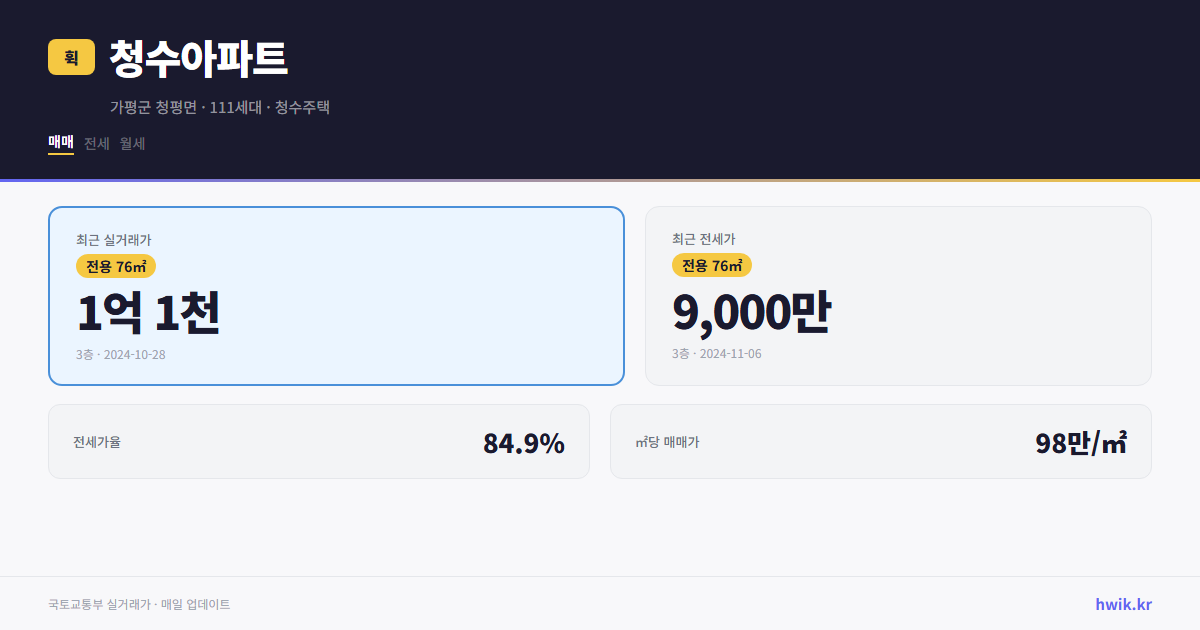Switch to the 월세 tab
Image resolution: width=1200 pixels, height=630 pixels.
click(x=133, y=143)
